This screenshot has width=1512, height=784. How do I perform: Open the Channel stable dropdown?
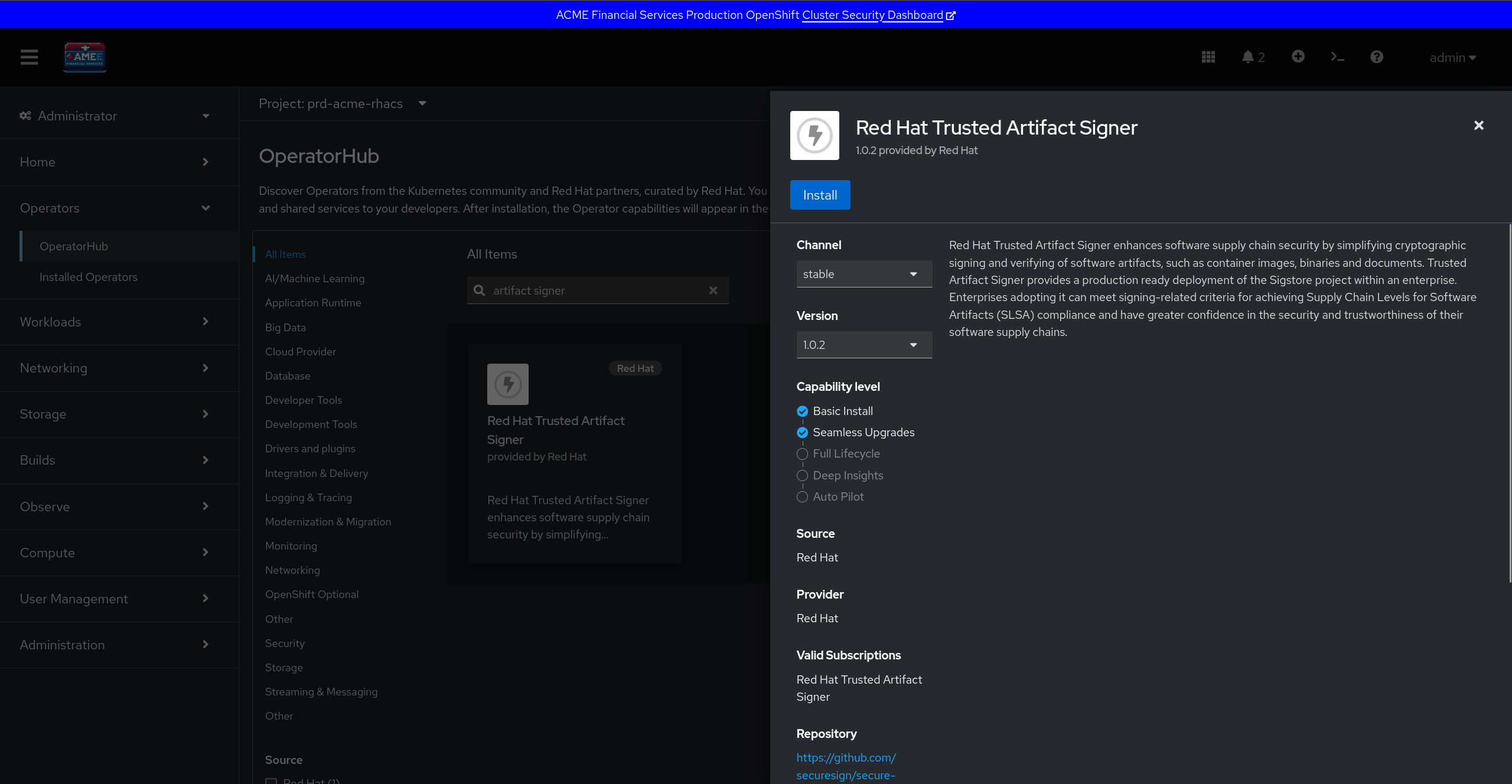click(x=863, y=274)
